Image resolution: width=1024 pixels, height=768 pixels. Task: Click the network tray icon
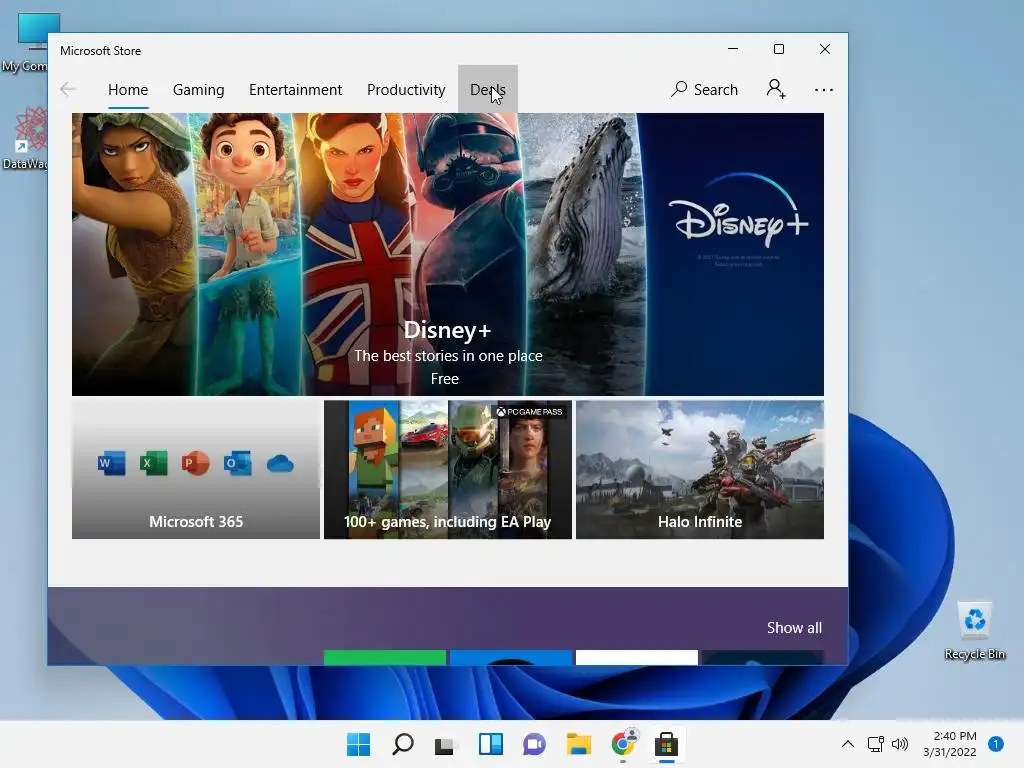tap(876, 744)
